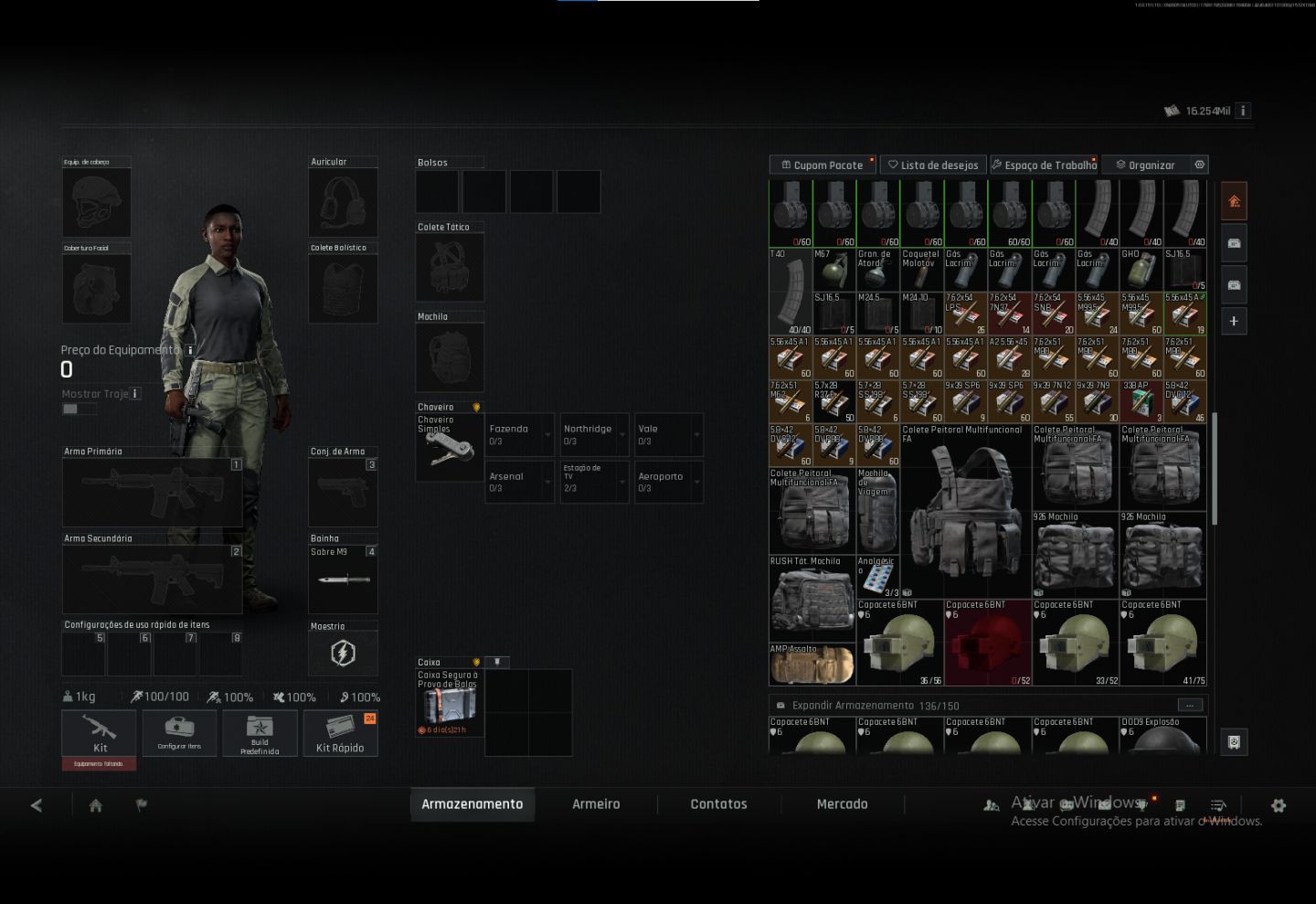Open the flag icon next to home
This screenshot has height=904, width=1316.
tap(142, 805)
